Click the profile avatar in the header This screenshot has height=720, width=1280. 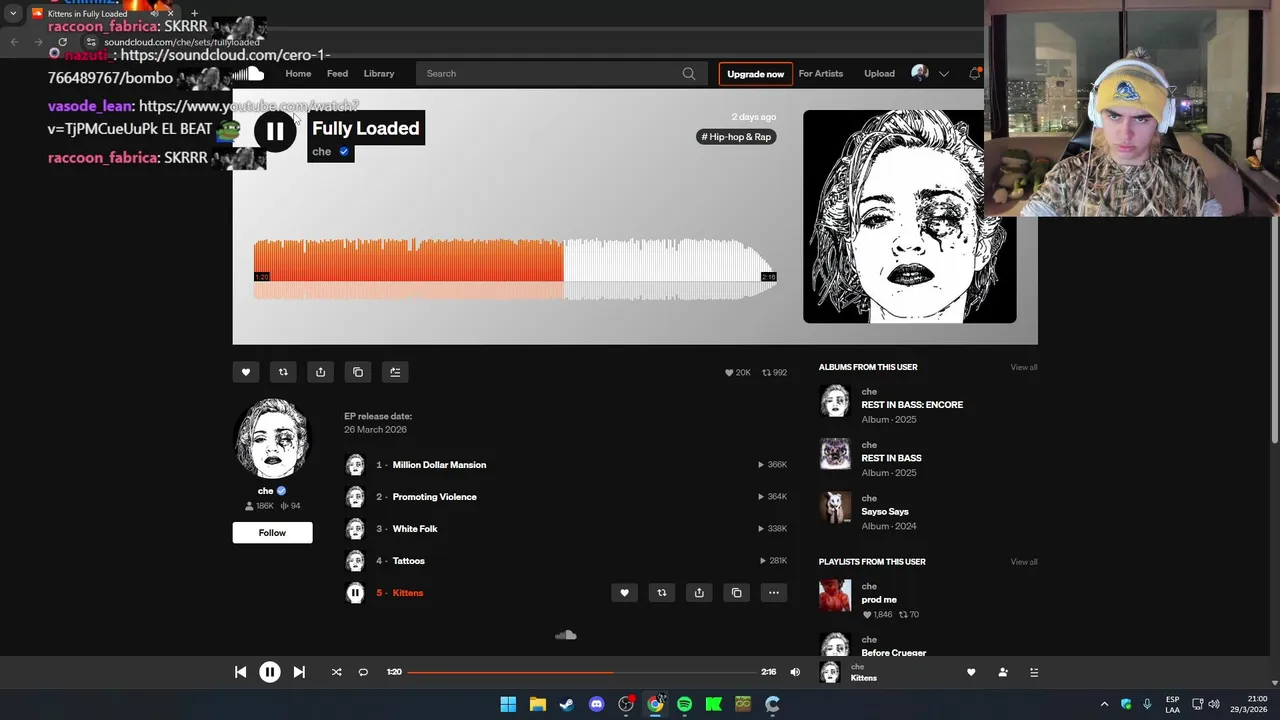click(x=920, y=73)
